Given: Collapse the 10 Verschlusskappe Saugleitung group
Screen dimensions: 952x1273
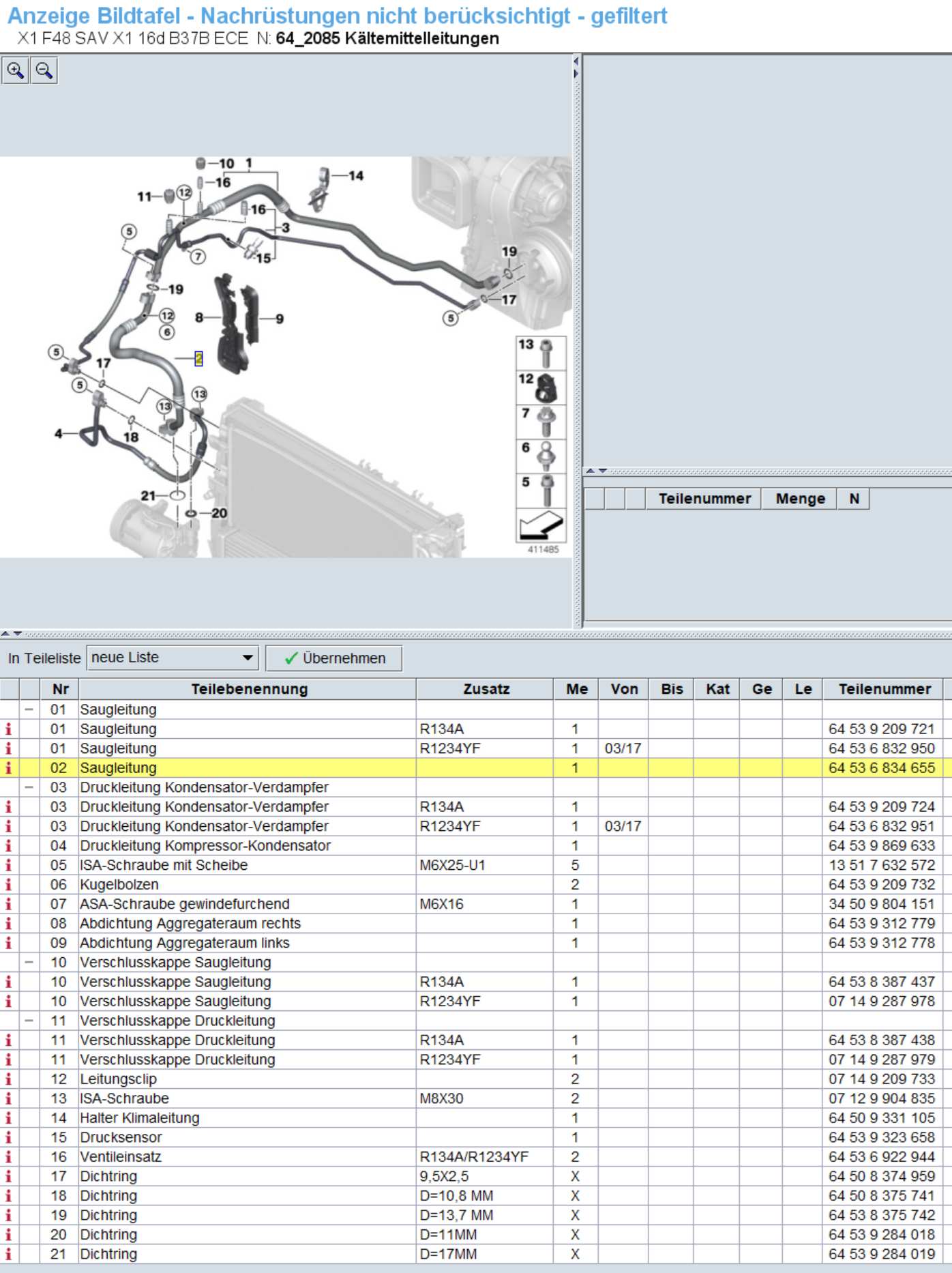Looking at the screenshot, I should click(29, 962).
